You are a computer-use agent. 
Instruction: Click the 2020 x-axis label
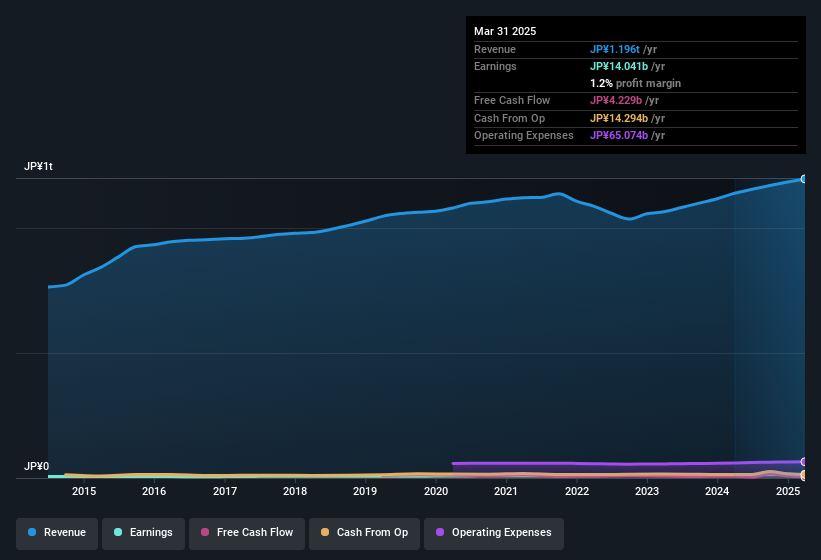click(436, 491)
